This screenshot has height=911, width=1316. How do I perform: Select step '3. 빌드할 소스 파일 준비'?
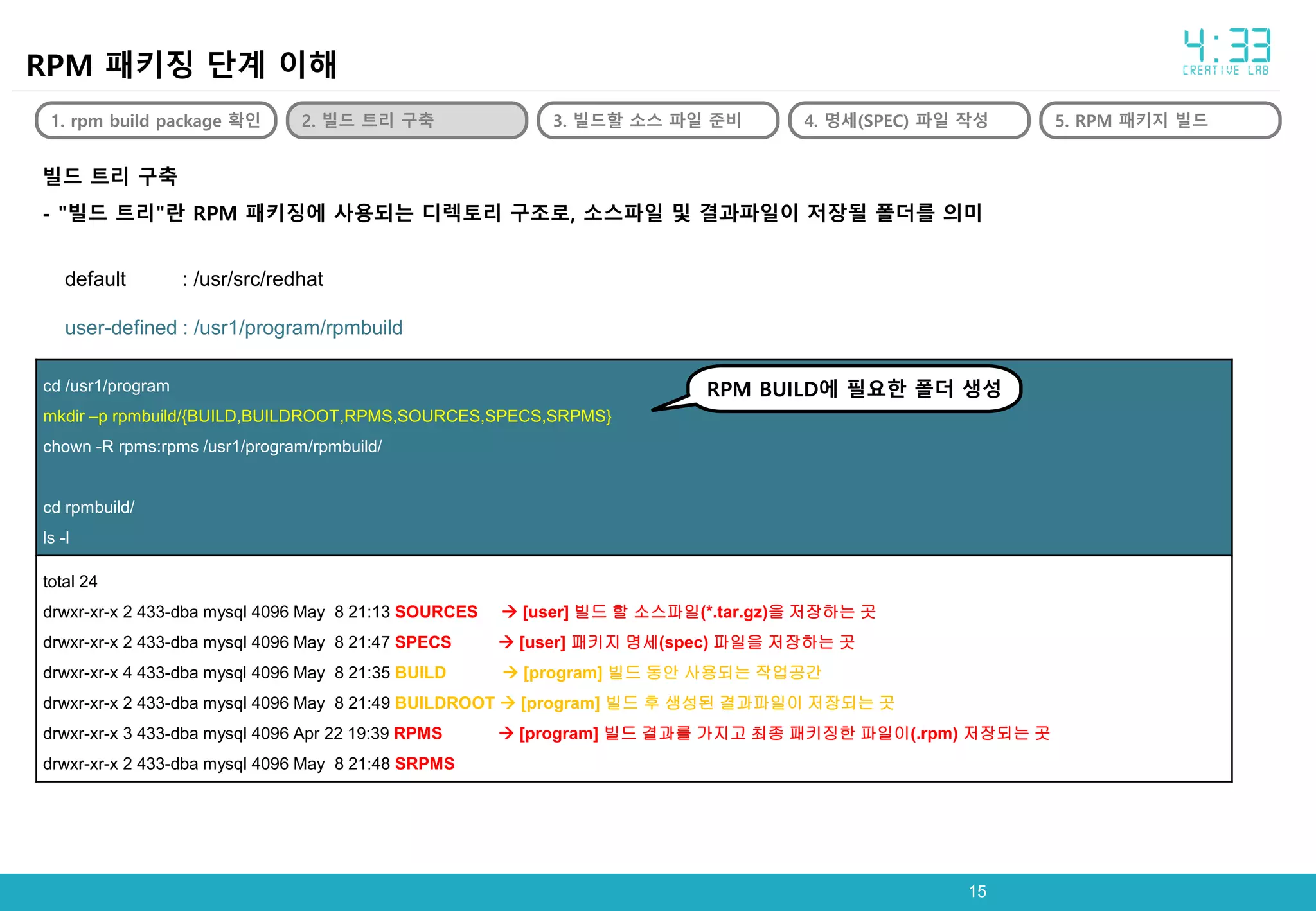(658, 120)
